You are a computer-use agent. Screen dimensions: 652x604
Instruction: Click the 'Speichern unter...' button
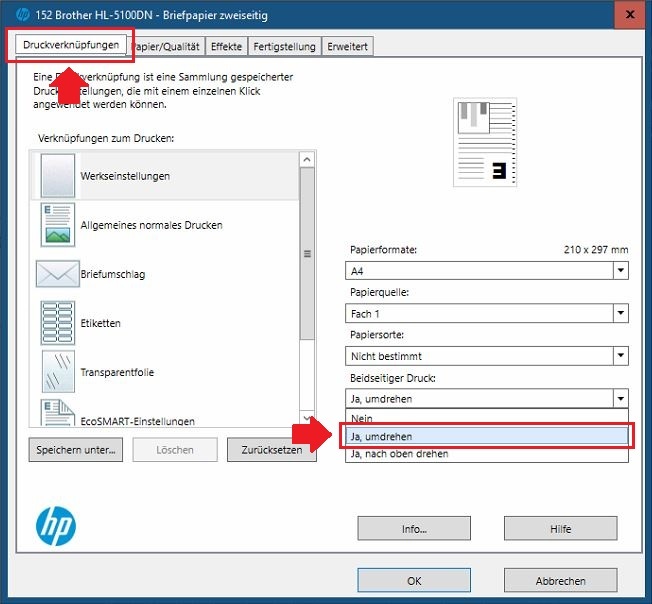[76, 449]
